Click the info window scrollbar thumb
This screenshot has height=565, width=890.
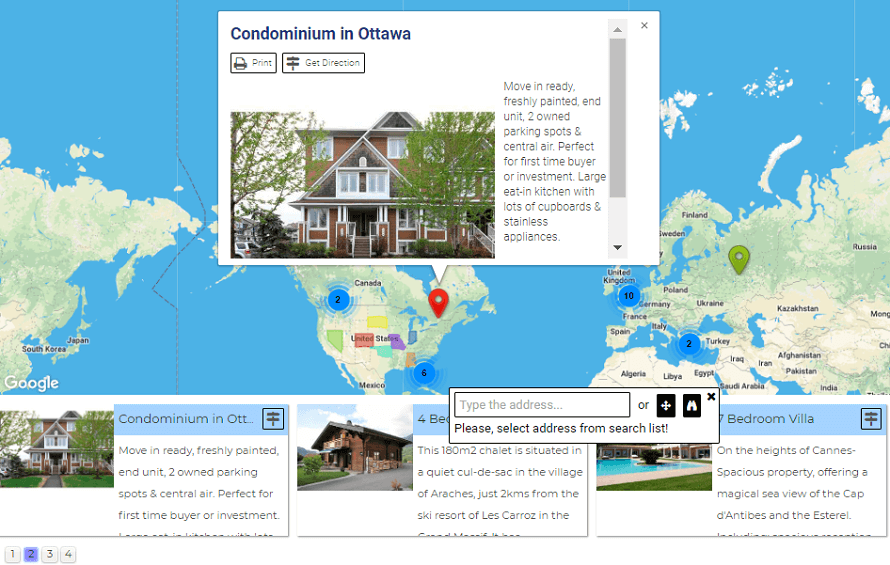click(618, 118)
